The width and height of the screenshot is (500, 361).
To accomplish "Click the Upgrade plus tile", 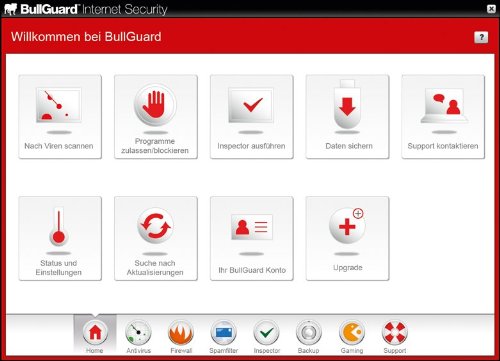I will click(x=347, y=238).
